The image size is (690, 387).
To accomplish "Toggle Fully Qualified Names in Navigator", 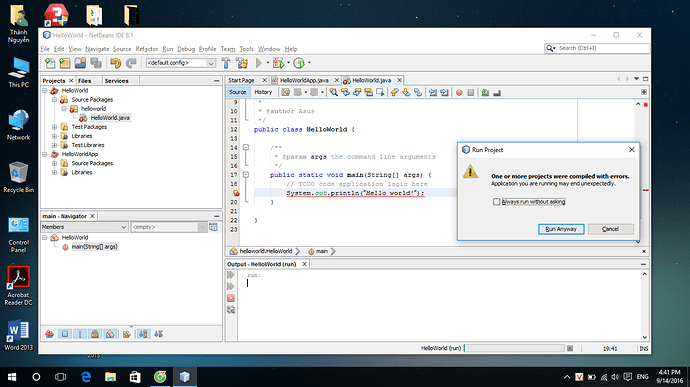I will click(127, 334).
